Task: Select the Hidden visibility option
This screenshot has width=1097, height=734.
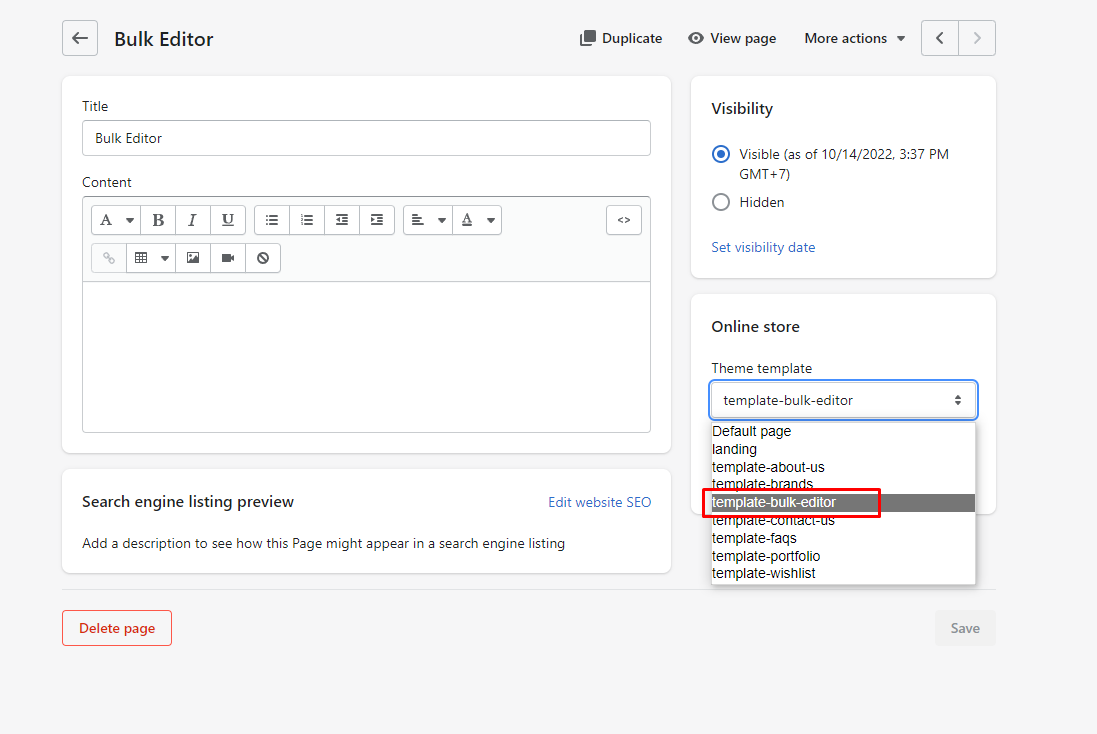Action: (721, 202)
